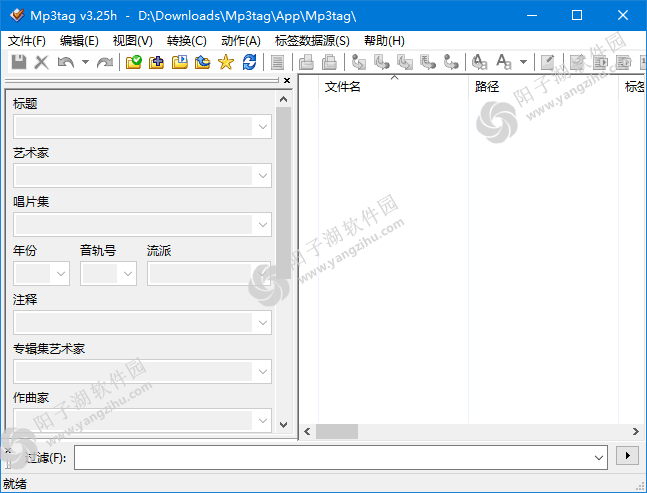Click the Remove tag X icon
647x493 pixels.
[41, 62]
